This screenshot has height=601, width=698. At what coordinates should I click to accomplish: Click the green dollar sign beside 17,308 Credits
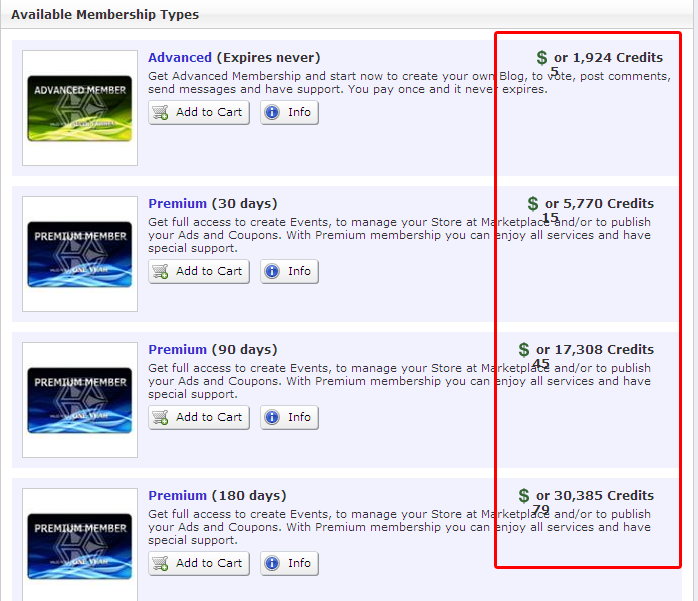(x=524, y=350)
